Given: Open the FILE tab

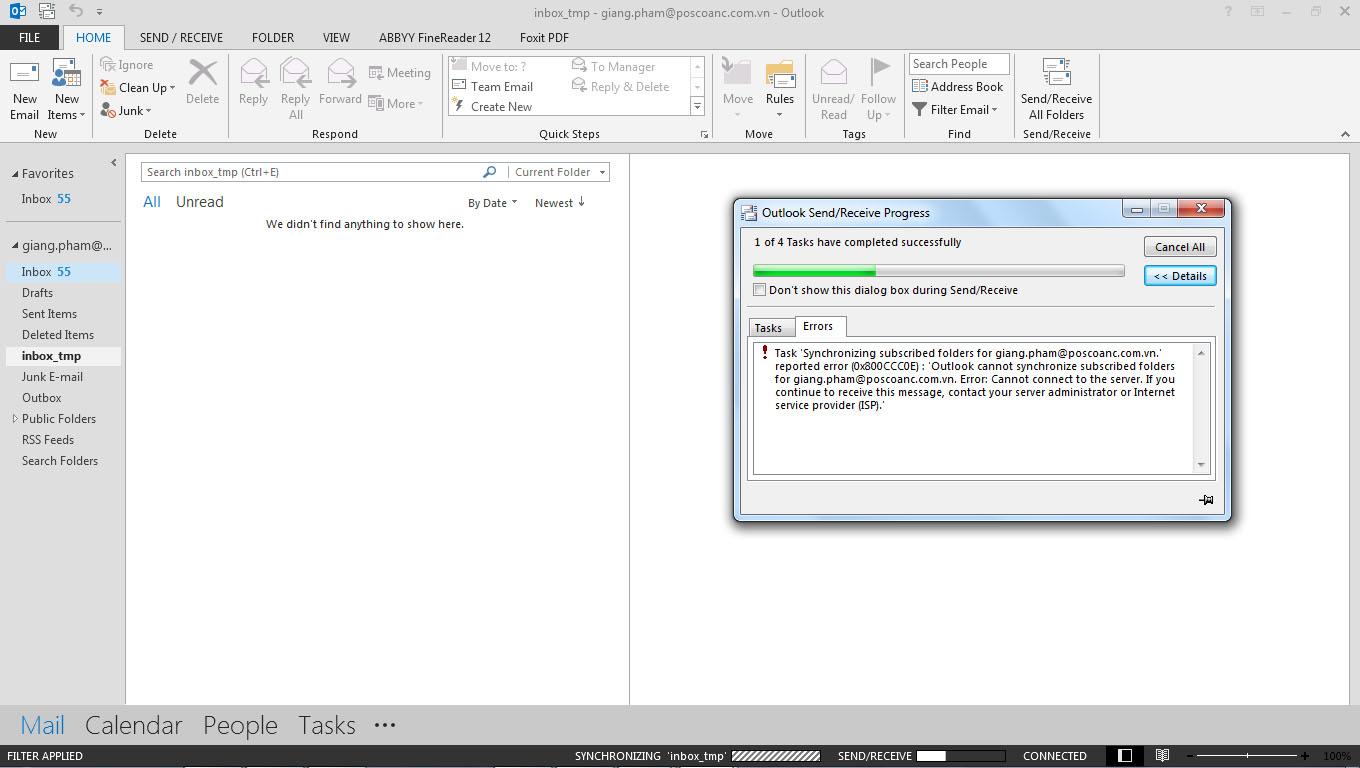Looking at the screenshot, I should click(29, 38).
